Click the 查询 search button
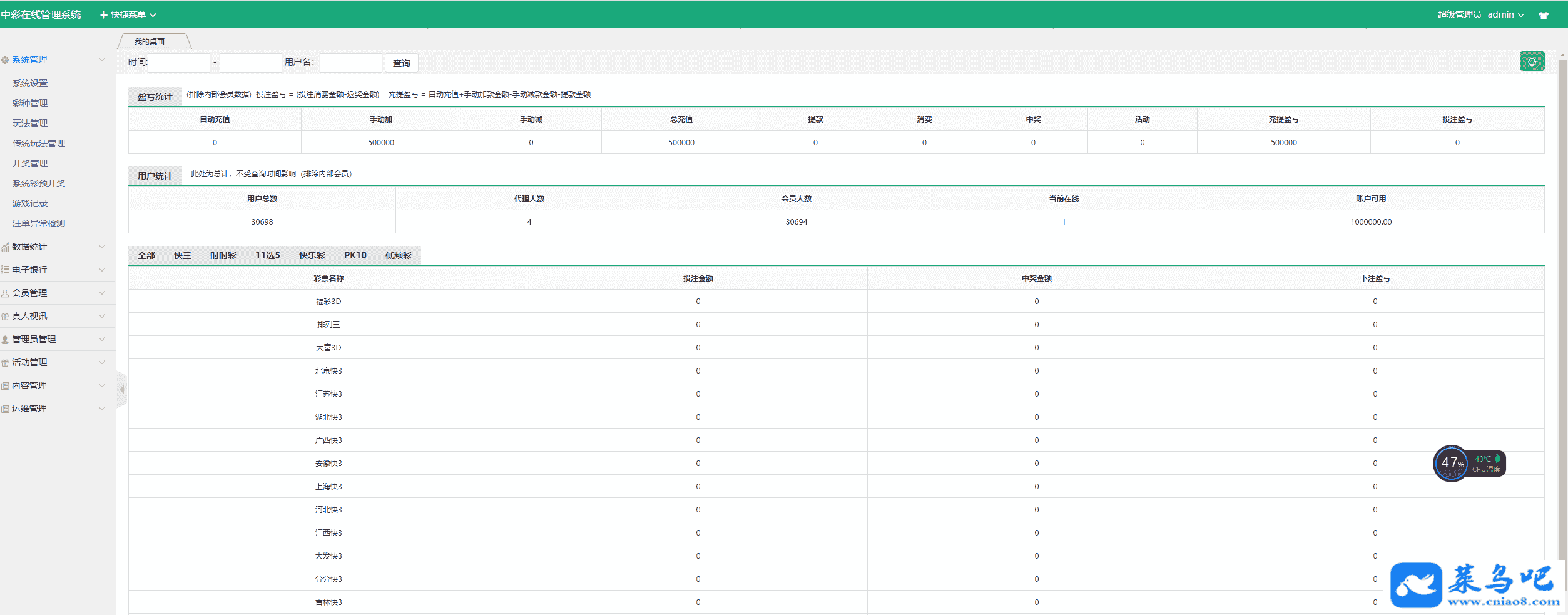 pyautogui.click(x=401, y=63)
